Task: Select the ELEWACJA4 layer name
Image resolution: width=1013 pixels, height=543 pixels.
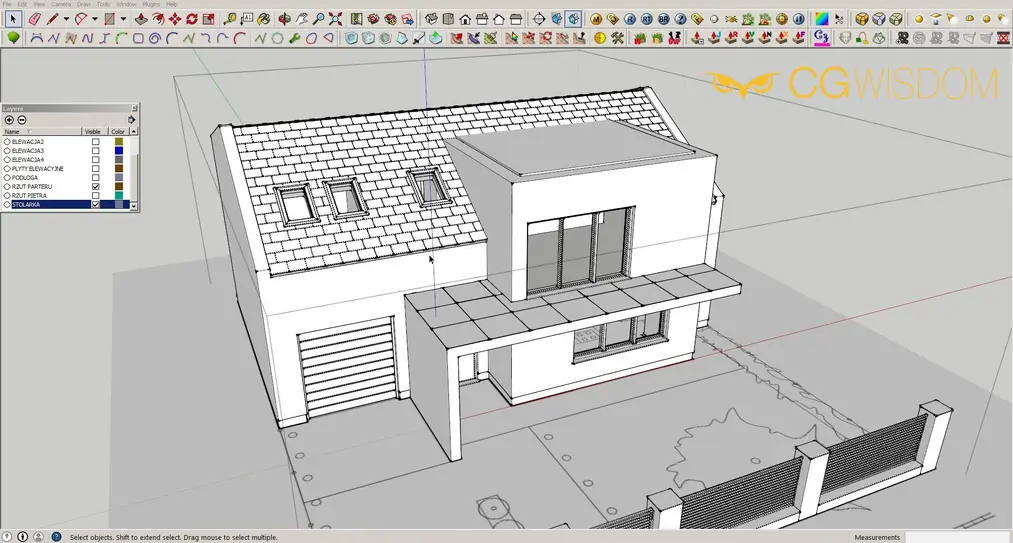Action: tap(28, 160)
